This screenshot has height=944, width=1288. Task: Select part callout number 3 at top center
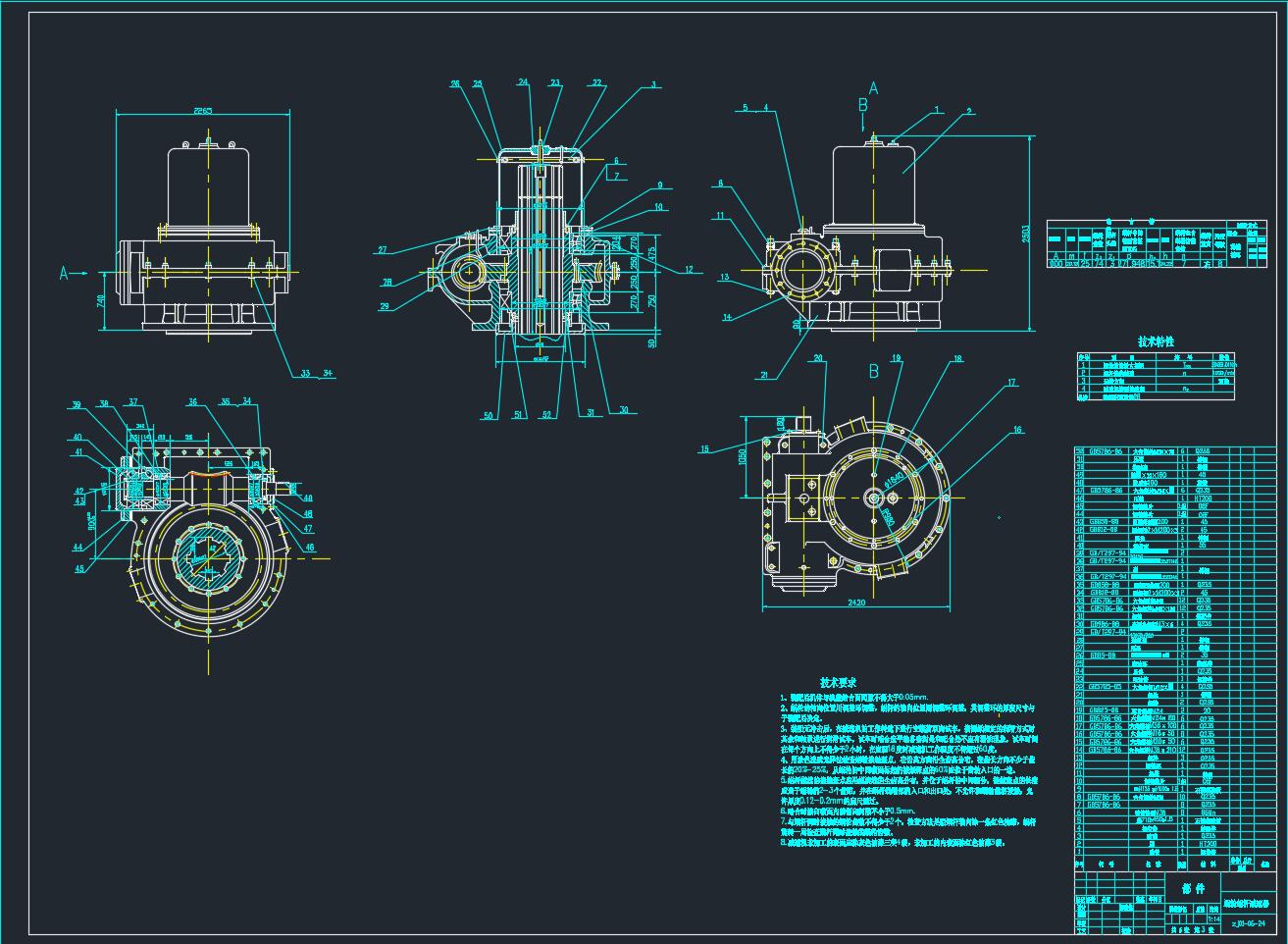(x=653, y=85)
